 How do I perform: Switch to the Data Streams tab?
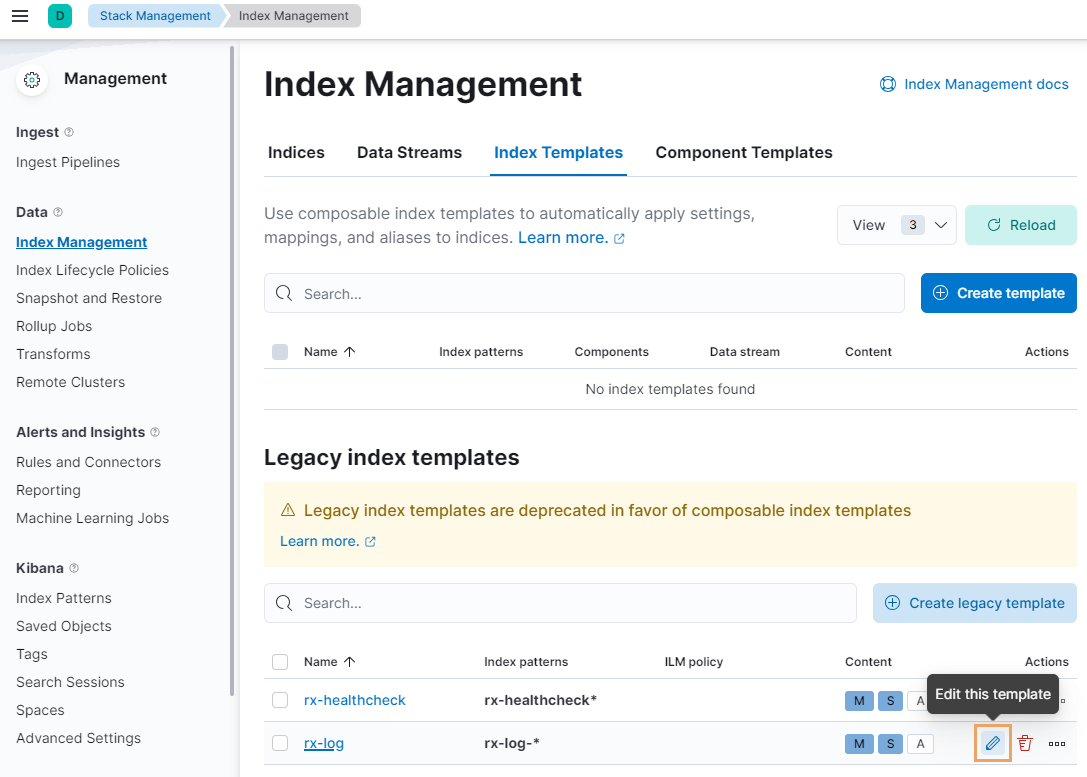coord(409,153)
